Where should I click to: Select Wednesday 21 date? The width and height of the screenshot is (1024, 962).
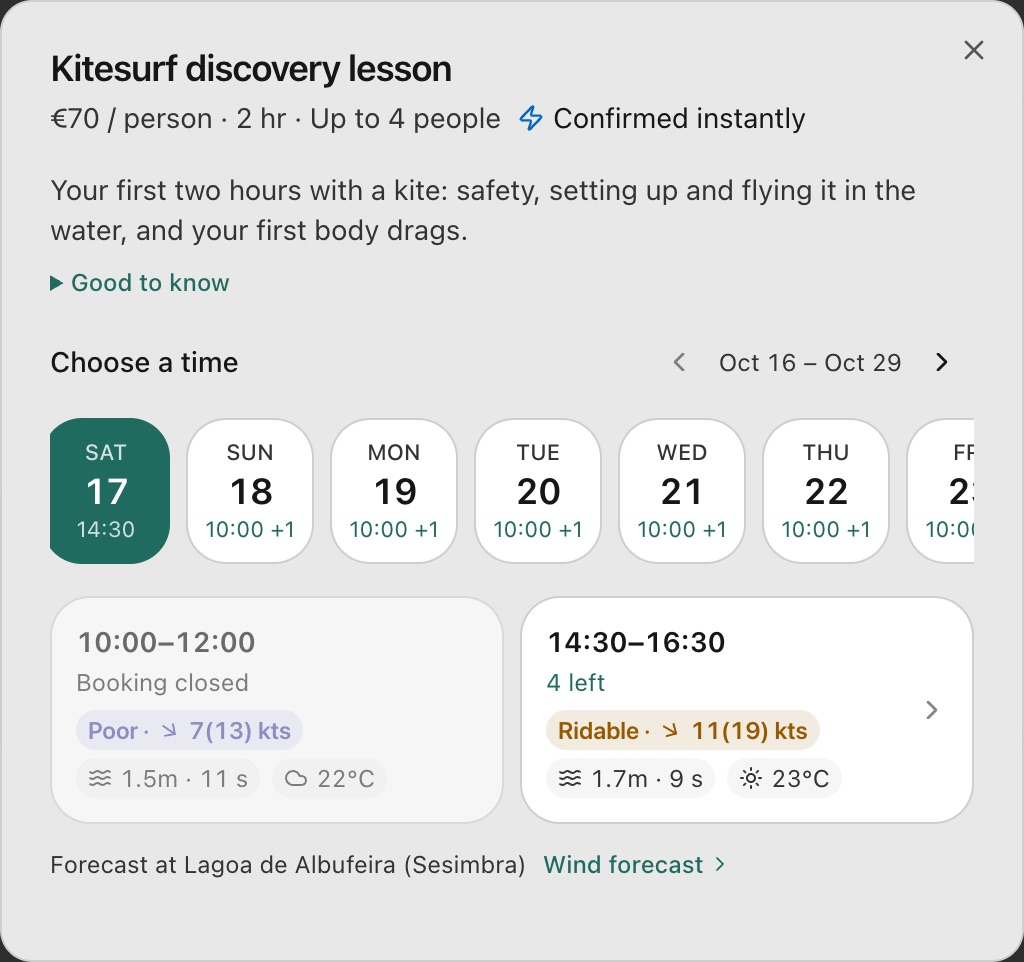click(682, 491)
